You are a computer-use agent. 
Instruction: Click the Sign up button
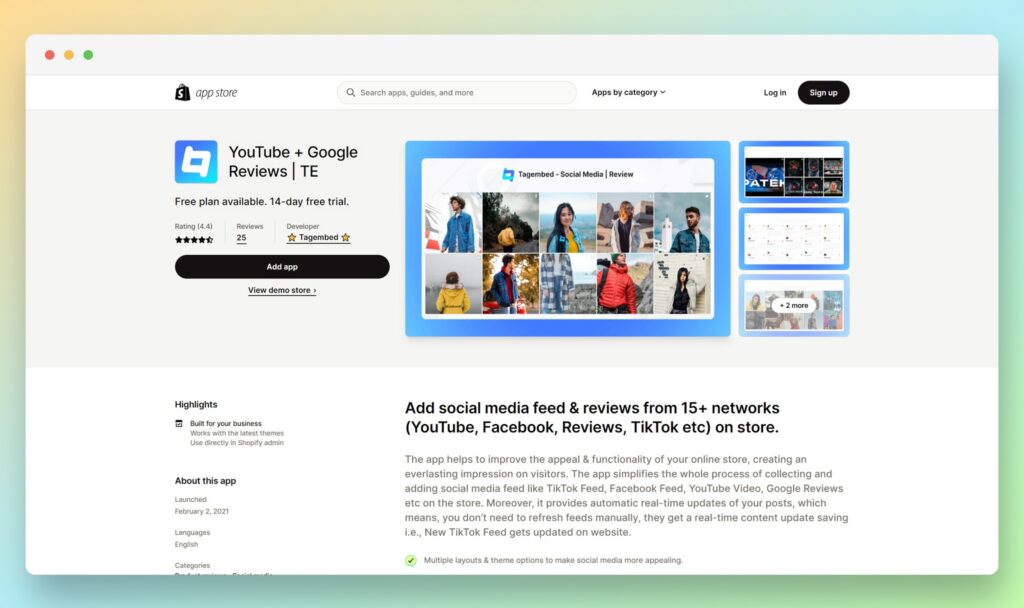(824, 93)
